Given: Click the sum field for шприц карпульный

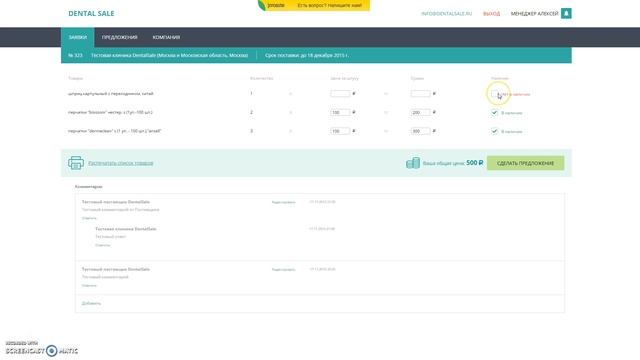Looking at the screenshot, I should (420, 94).
